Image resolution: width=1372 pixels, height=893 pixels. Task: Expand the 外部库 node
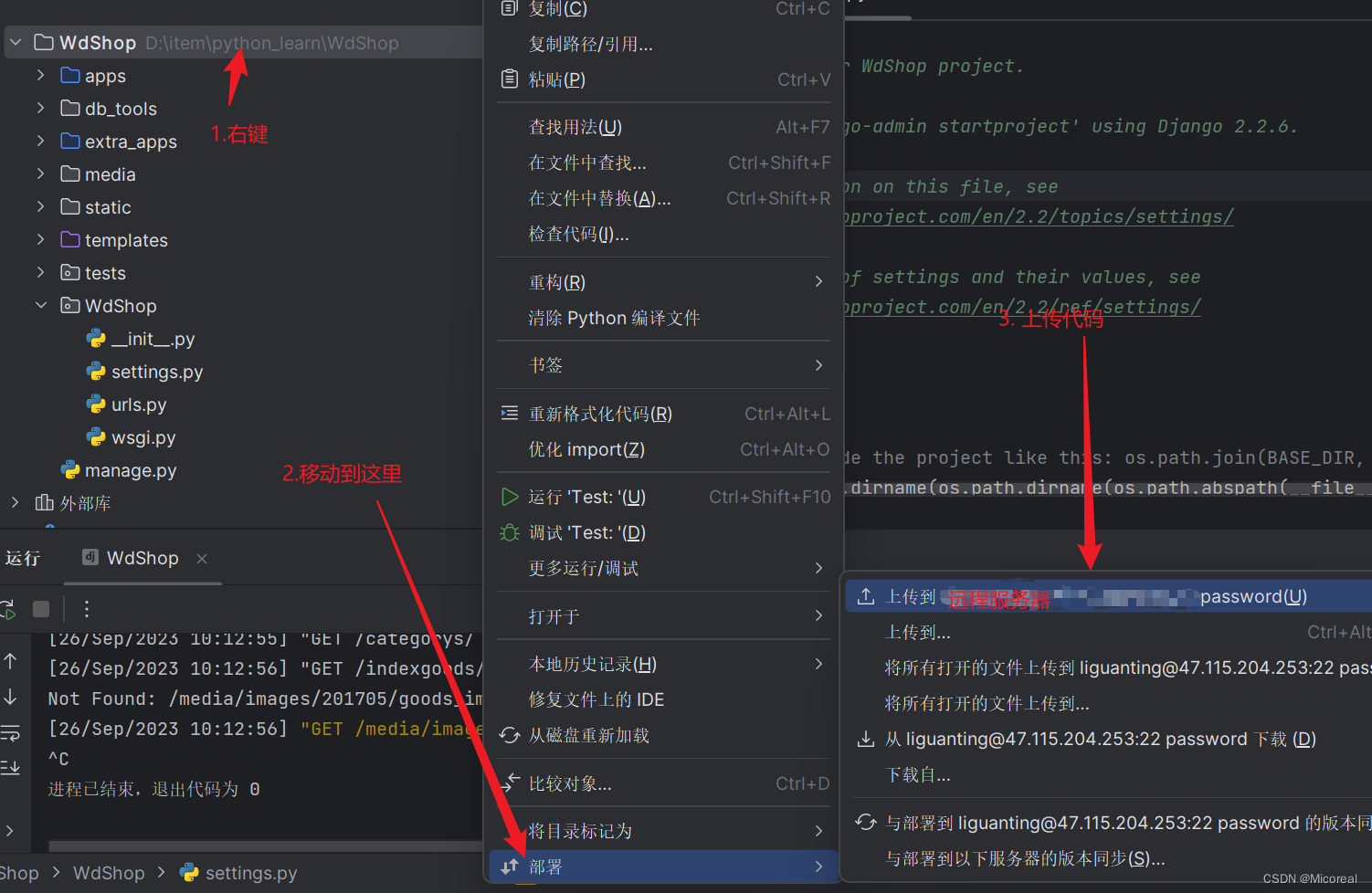pyautogui.click(x=15, y=503)
